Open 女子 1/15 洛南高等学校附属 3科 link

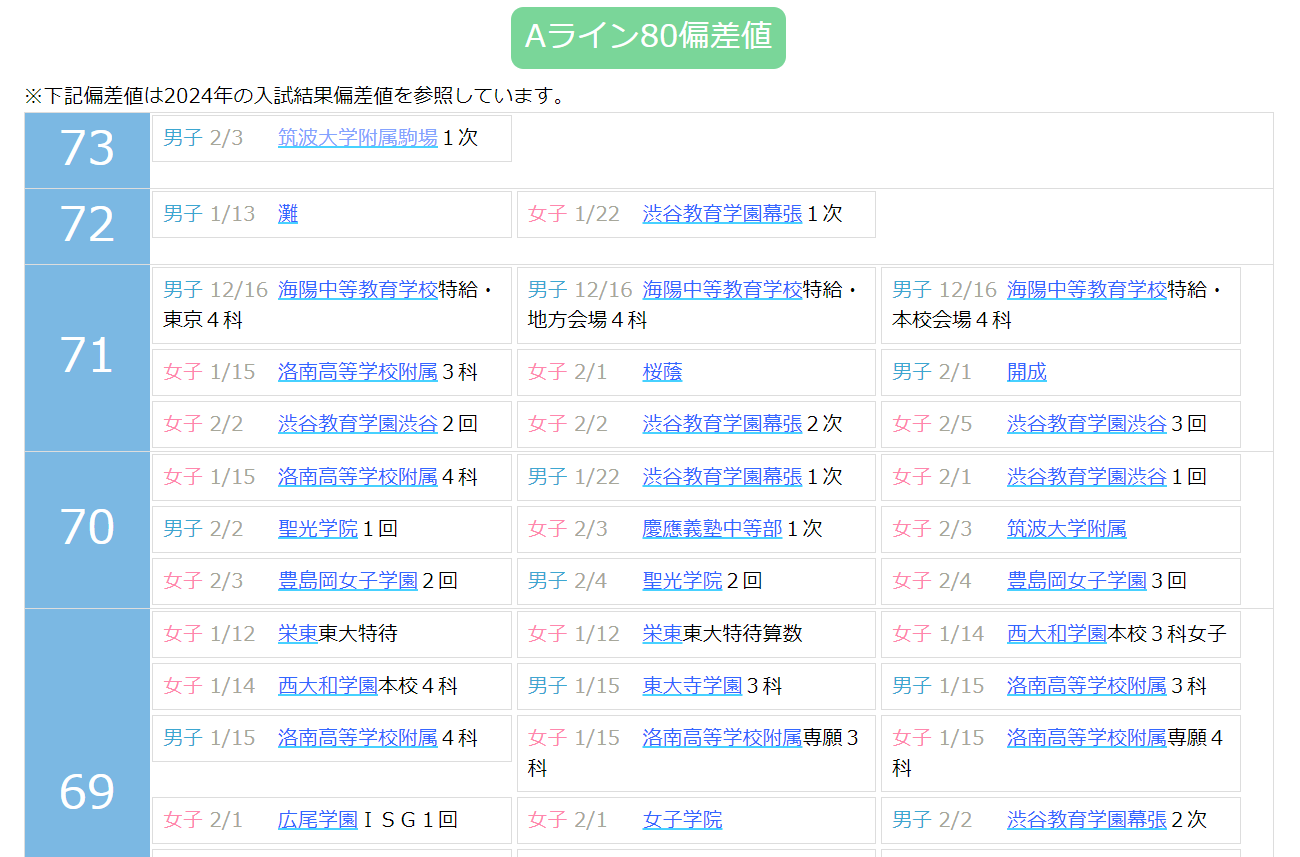tap(358, 372)
